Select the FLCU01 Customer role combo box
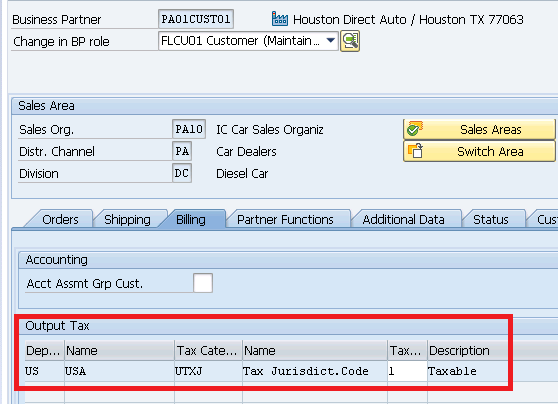The width and height of the screenshot is (558, 404). 248,41
